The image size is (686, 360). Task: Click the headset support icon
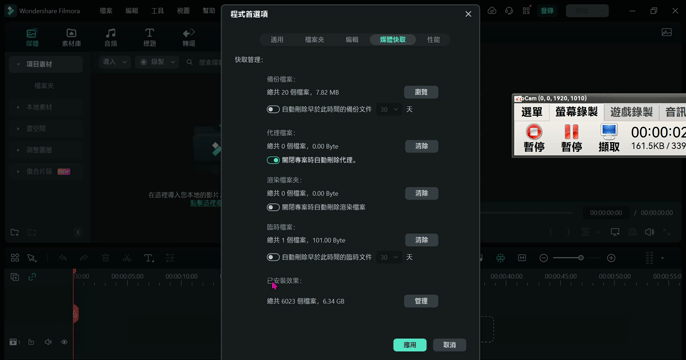pyautogui.click(x=509, y=10)
